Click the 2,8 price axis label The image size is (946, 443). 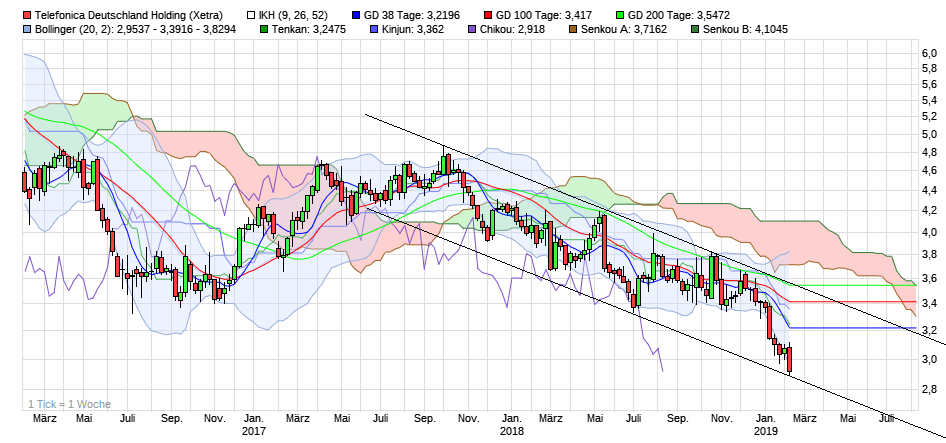coord(929,389)
